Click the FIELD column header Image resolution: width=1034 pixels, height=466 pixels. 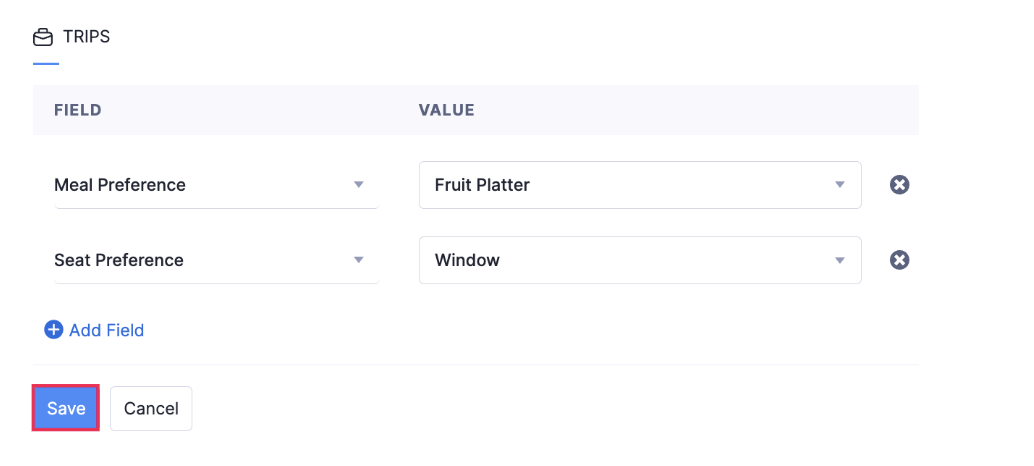tap(78, 110)
